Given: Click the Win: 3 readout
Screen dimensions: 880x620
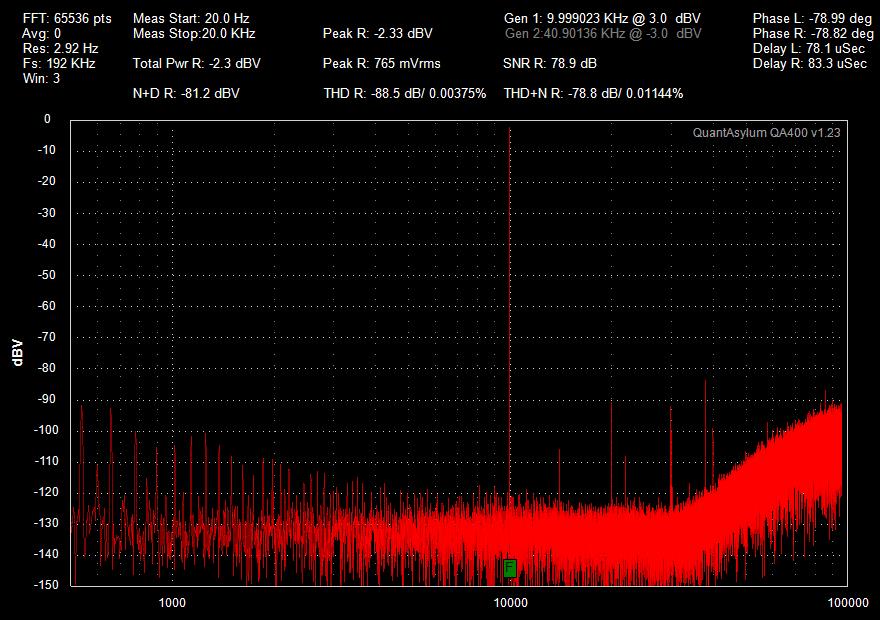Looking at the screenshot, I should tap(42, 79).
